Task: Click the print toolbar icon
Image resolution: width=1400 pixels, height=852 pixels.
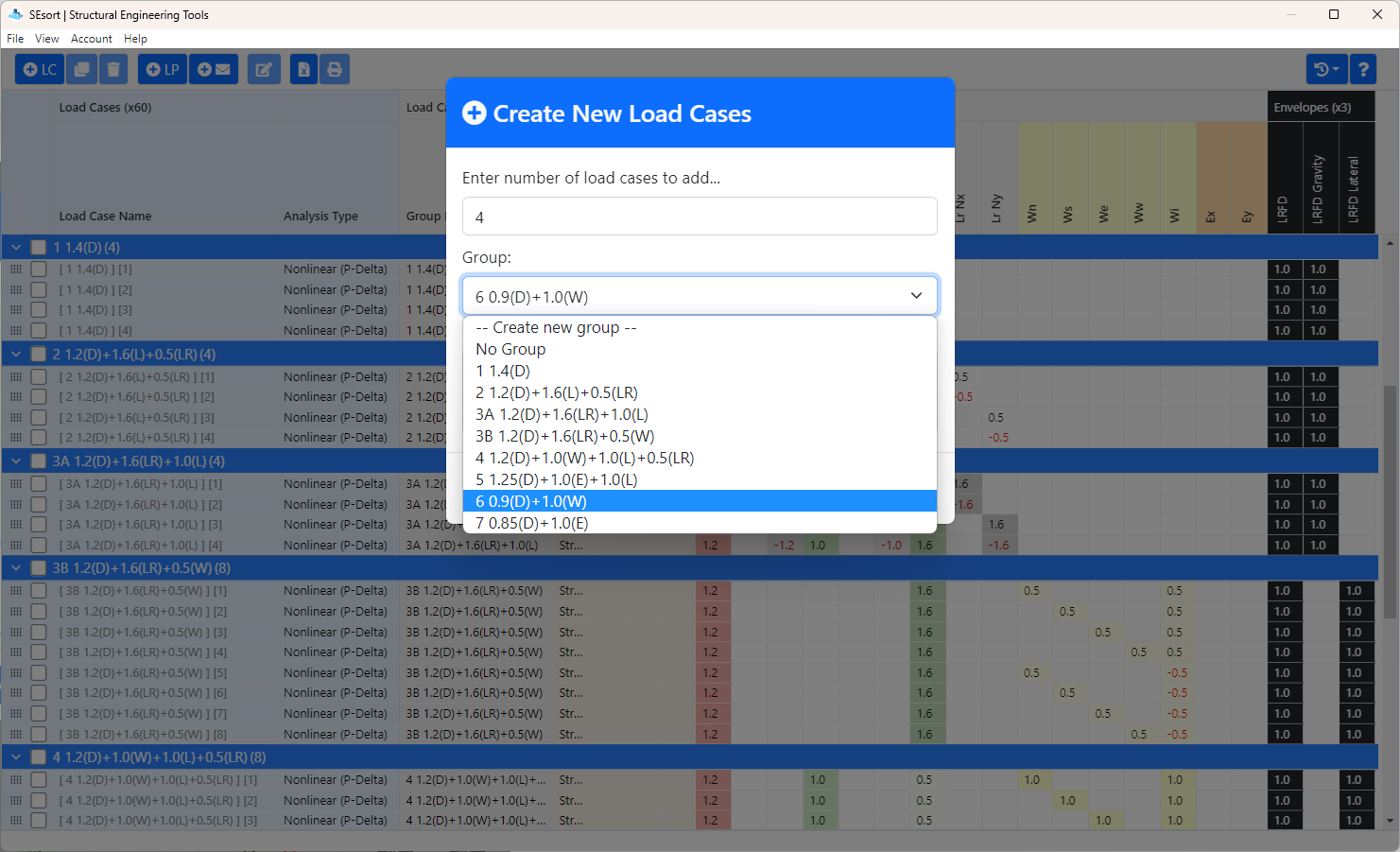Action: [335, 69]
